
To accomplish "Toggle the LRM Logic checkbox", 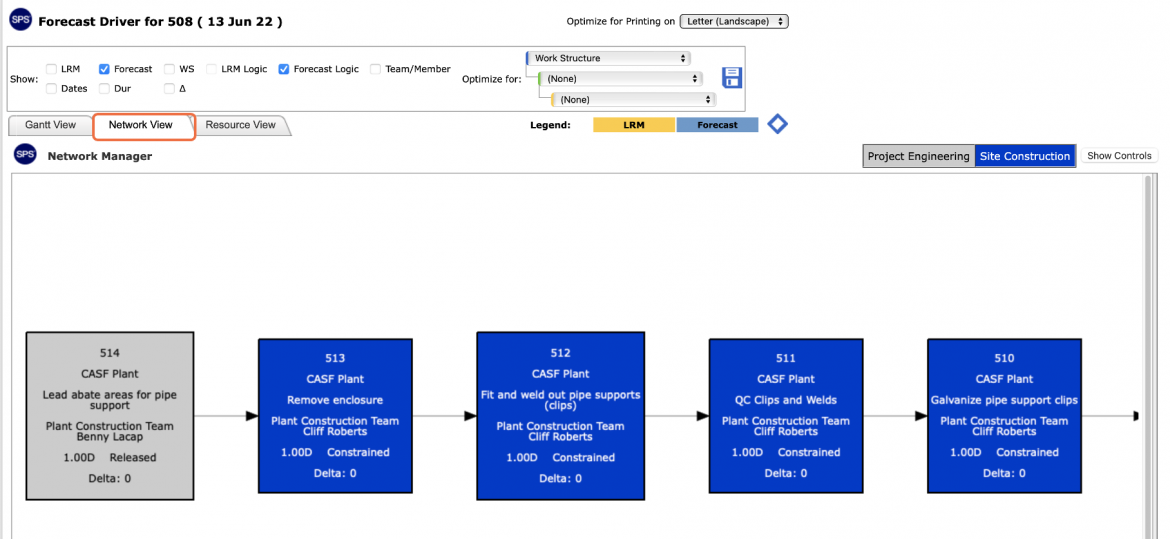I will click(x=212, y=69).
